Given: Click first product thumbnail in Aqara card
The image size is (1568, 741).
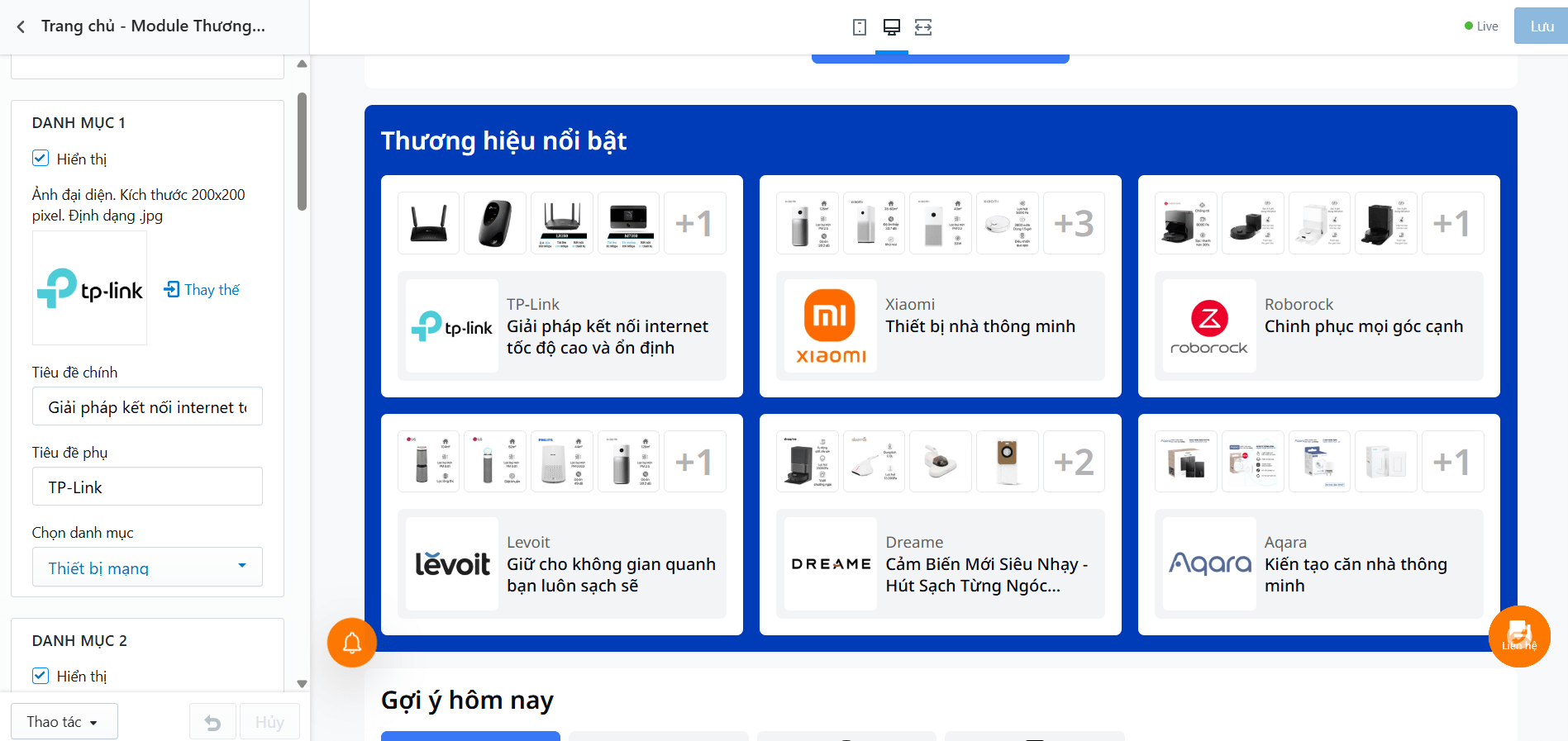Looking at the screenshot, I should (1186, 462).
